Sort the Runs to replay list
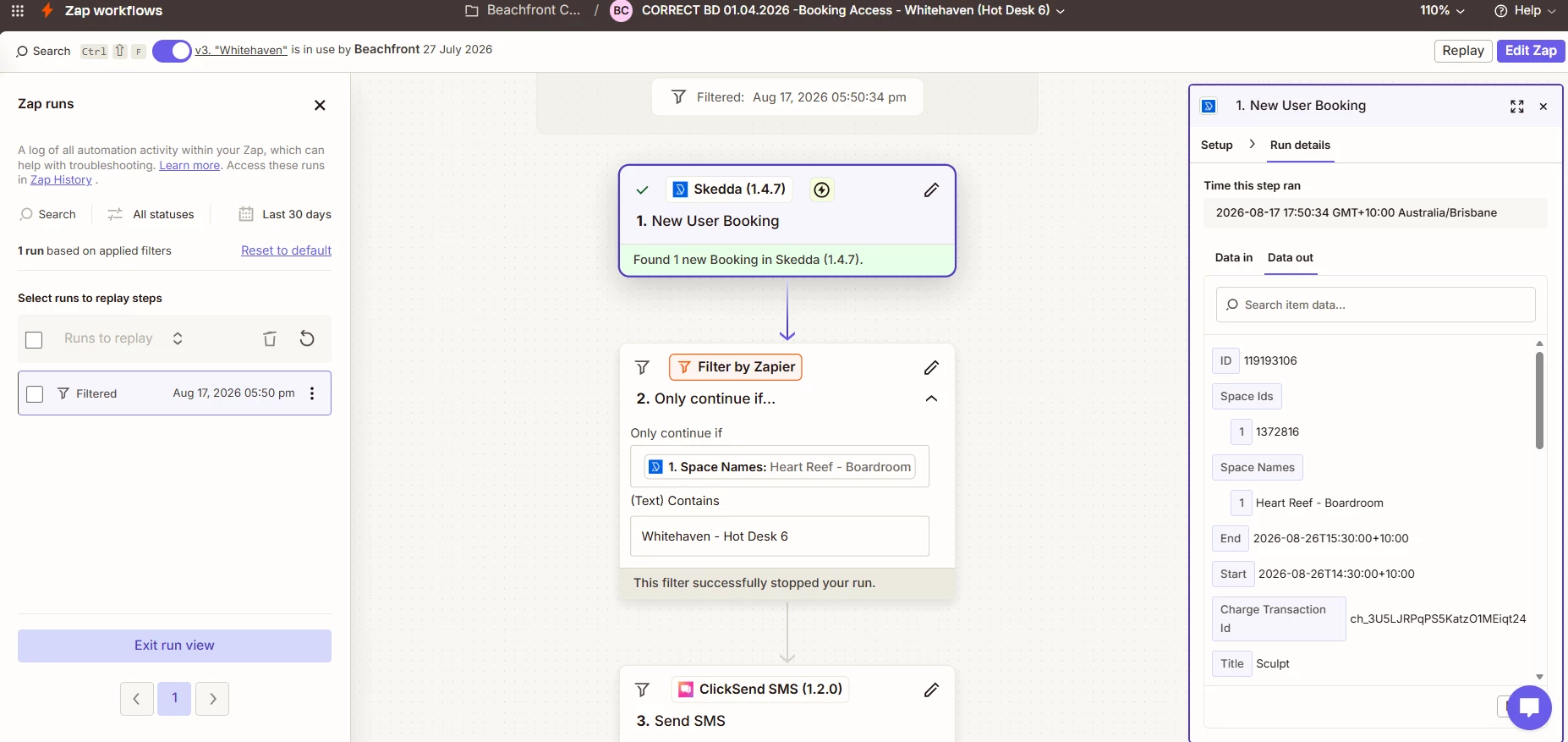Screen dimensions: 1568x742 coord(178,338)
